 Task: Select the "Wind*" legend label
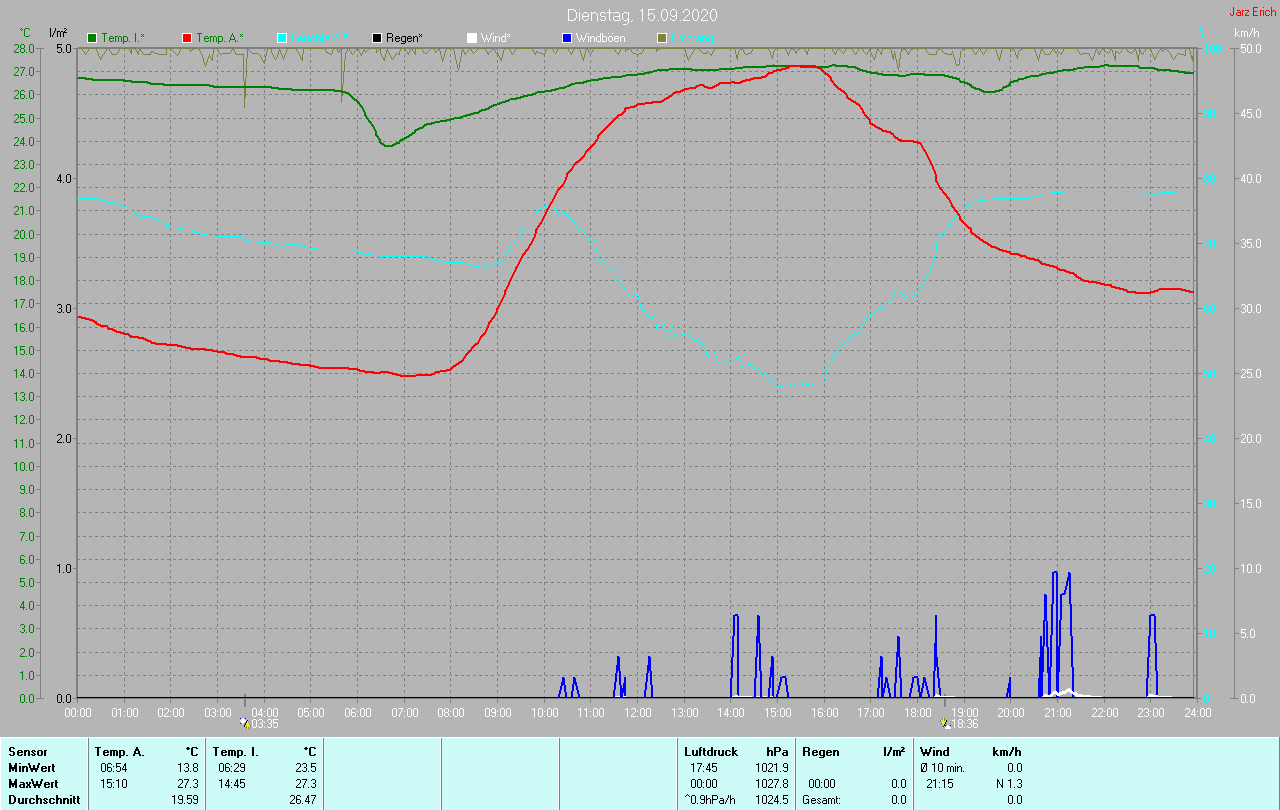(496, 38)
